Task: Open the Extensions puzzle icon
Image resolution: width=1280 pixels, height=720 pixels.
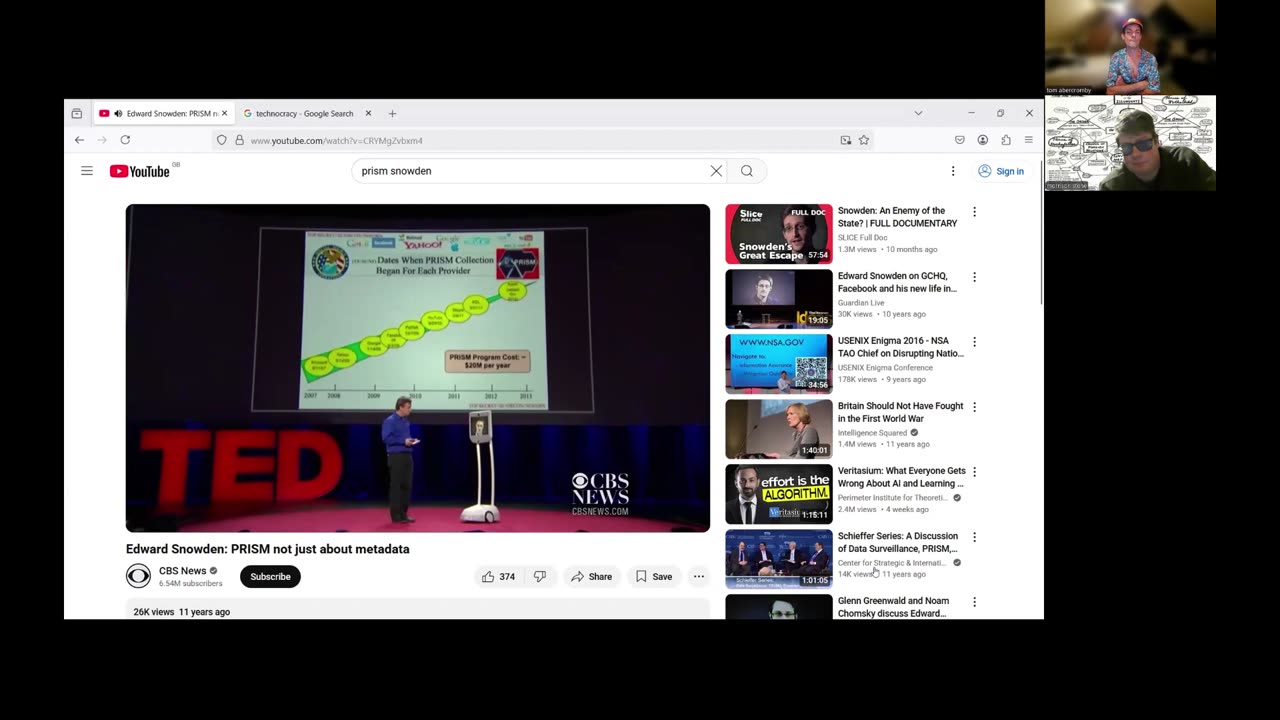Action: (x=1006, y=140)
